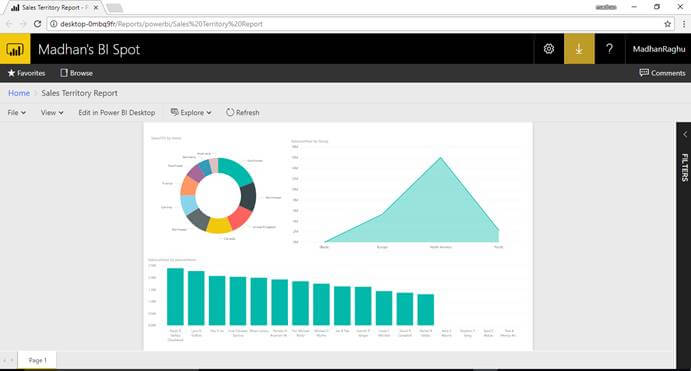The width and height of the screenshot is (691, 371).
Task: View site information icon in address bar
Action: pyautogui.click(x=53, y=24)
